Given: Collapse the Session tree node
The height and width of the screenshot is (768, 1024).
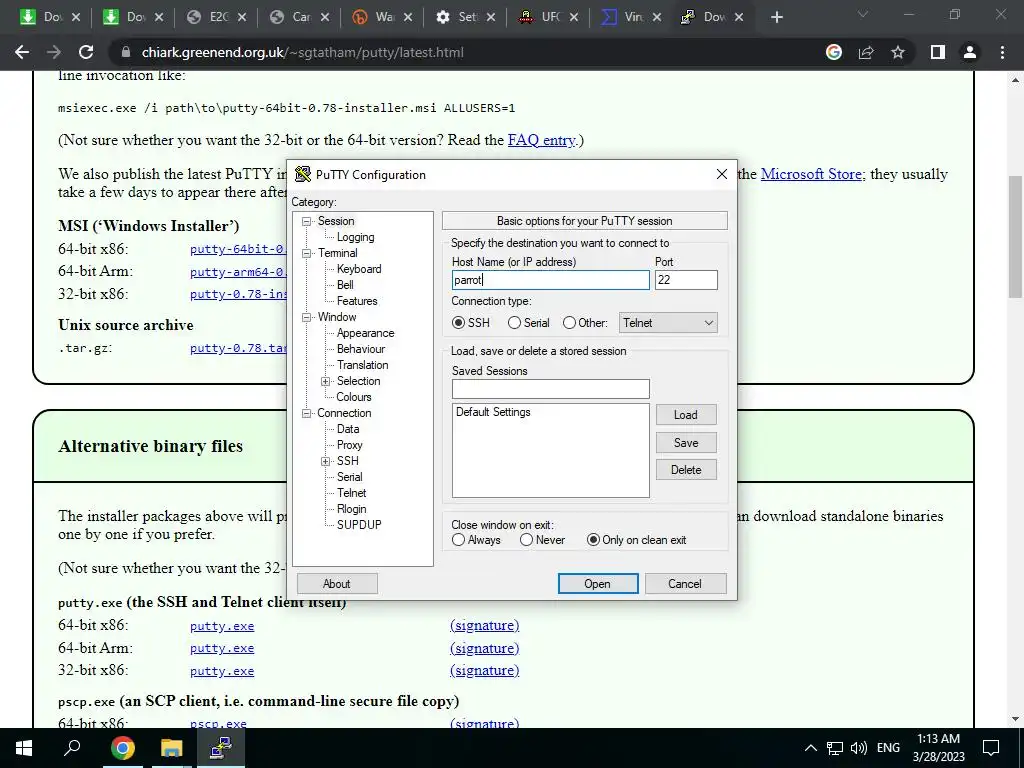Looking at the screenshot, I should pos(306,221).
